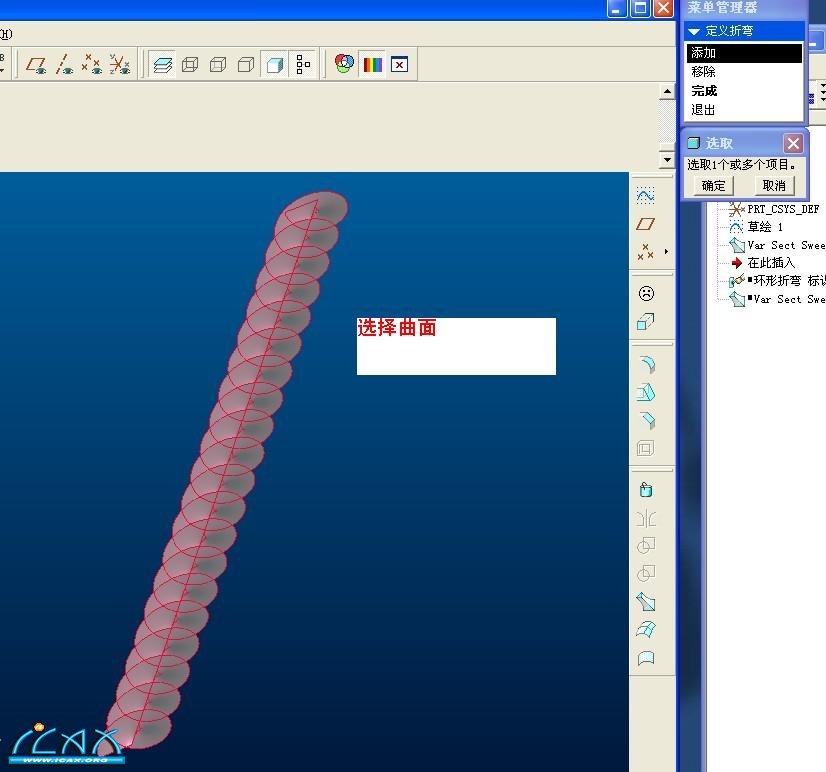This screenshot has height=772, width=826.
Task: Click the variable section sweep tool
Action: pos(646,602)
